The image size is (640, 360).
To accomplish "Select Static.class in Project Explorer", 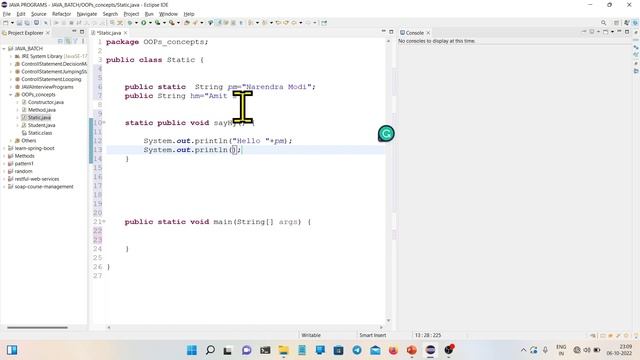I will pos(40,133).
